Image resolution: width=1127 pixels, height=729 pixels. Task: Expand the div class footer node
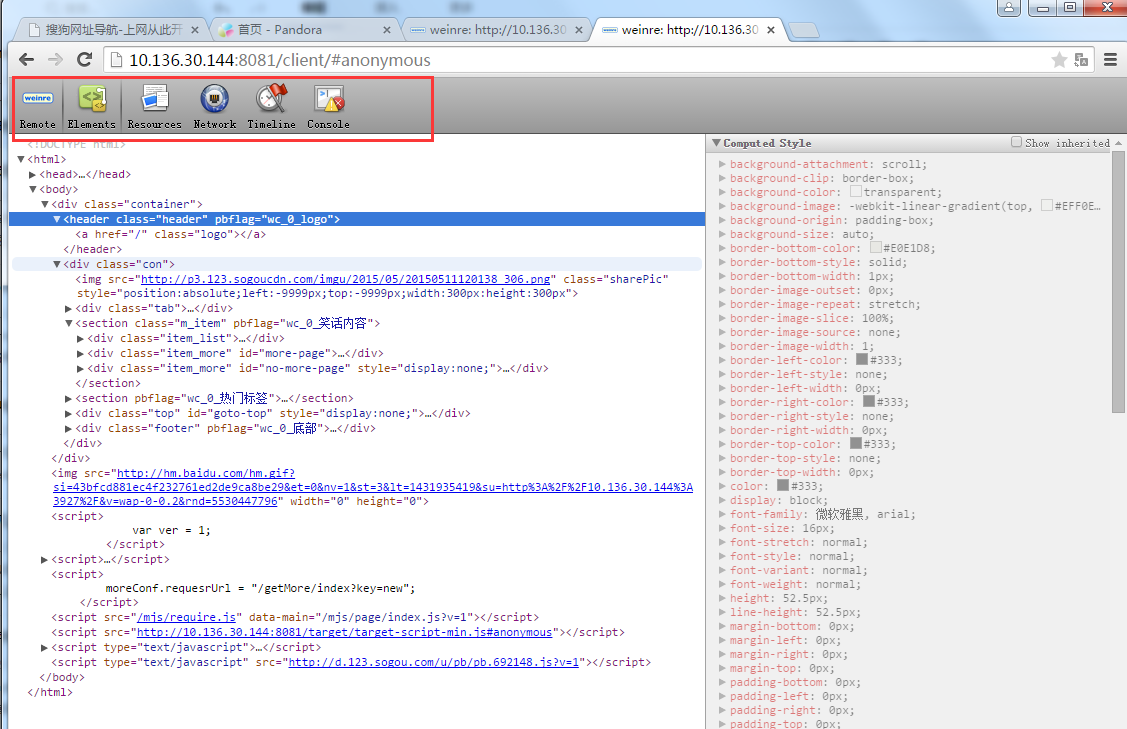pyautogui.click(x=68, y=428)
